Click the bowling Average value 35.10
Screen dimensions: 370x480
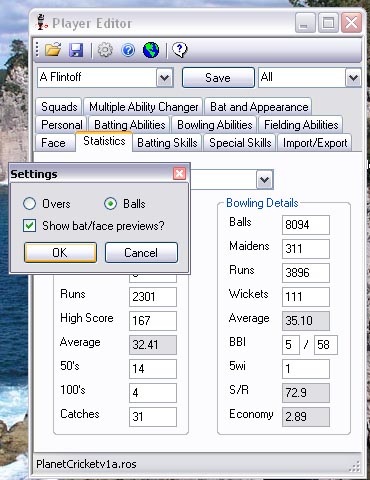tap(306, 321)
